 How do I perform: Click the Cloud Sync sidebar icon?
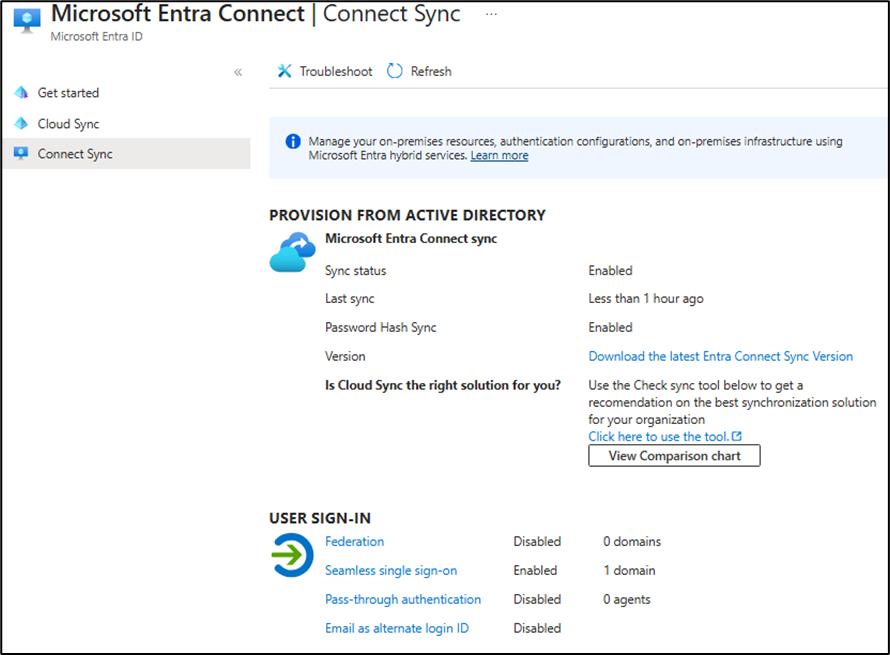(x=21, y=124)
